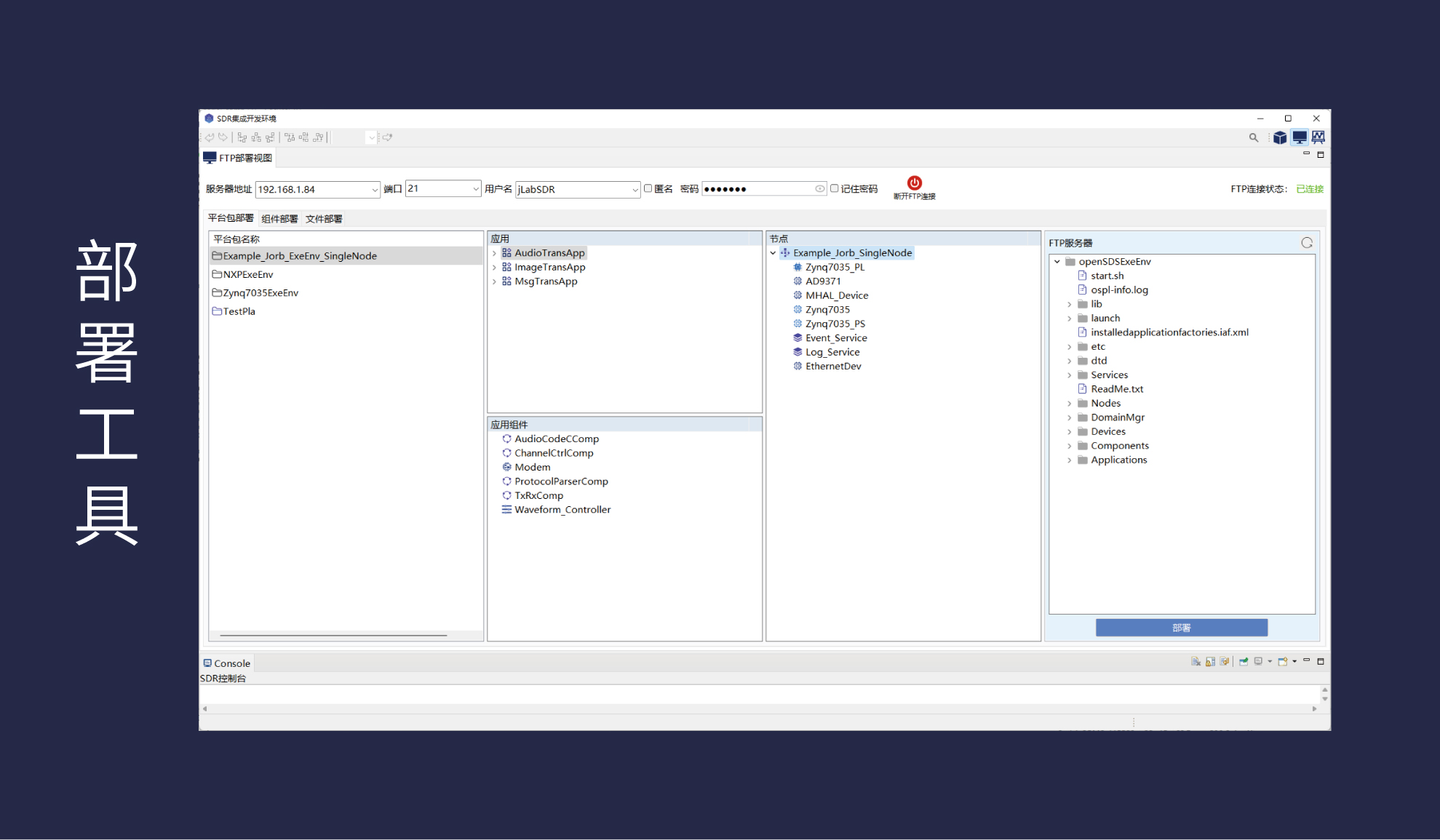Switch to the 文件部署 tab
The image size is (1440, 840).
click(324, 219)
